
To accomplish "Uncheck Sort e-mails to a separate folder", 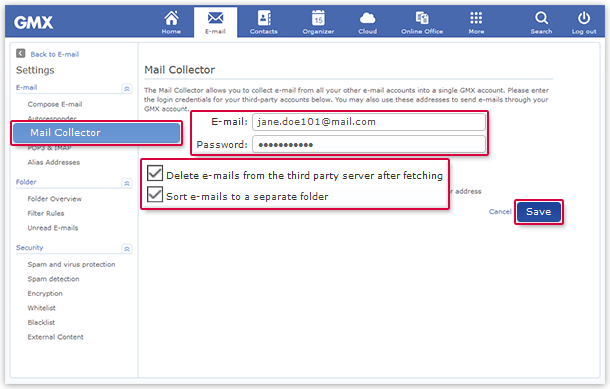I will [155, 194].
